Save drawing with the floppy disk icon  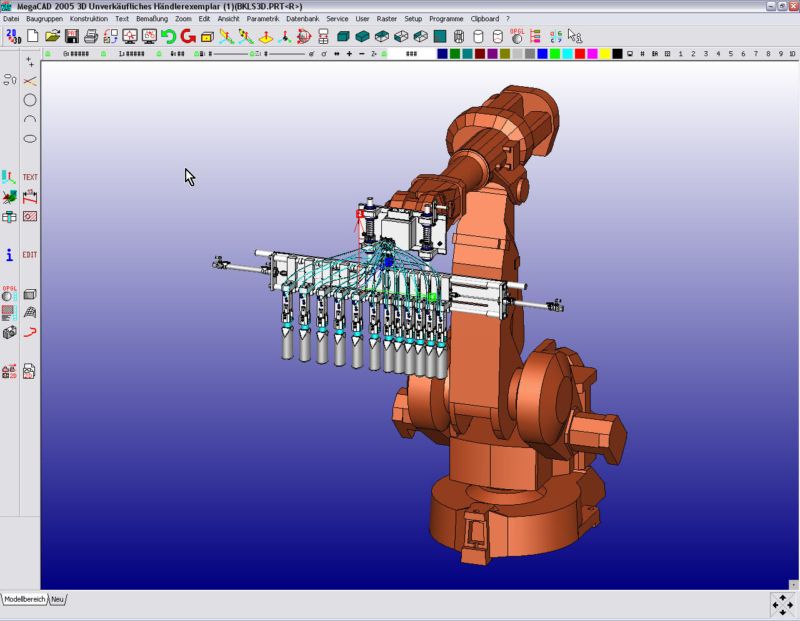coord(71,36)
